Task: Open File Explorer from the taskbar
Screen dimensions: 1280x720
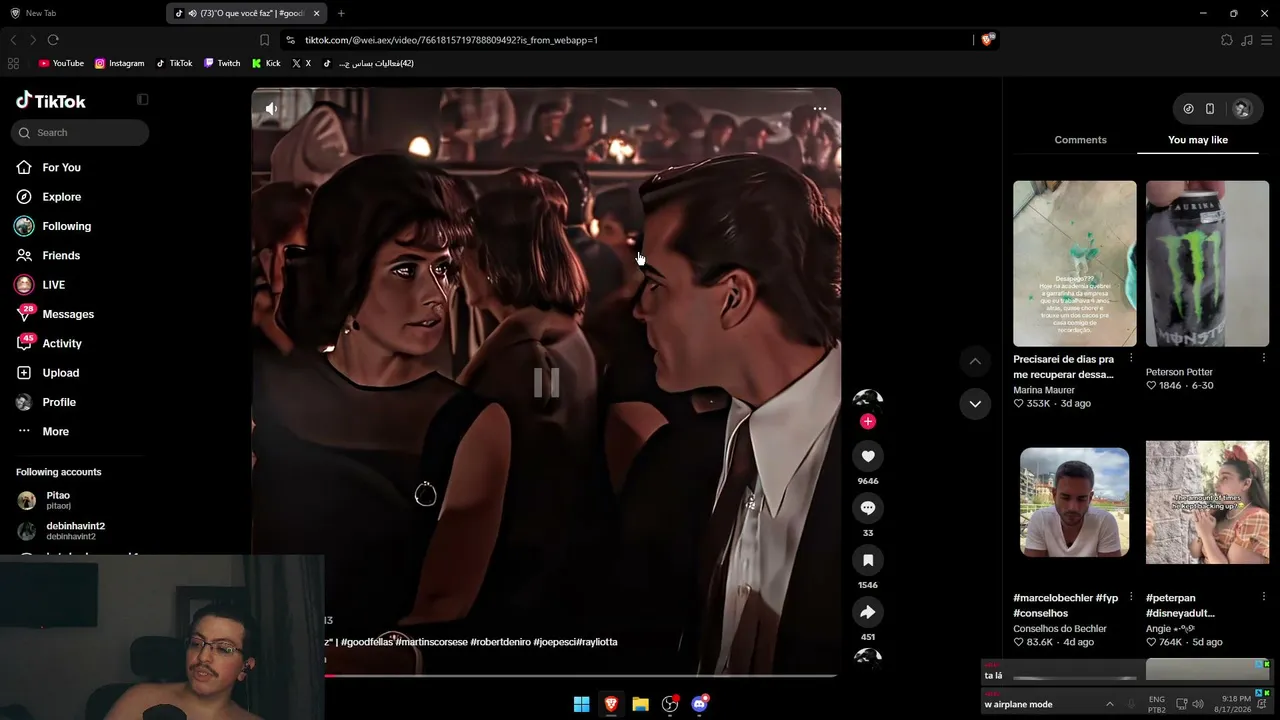Action: pyautogui.click(x=640, y=704)
